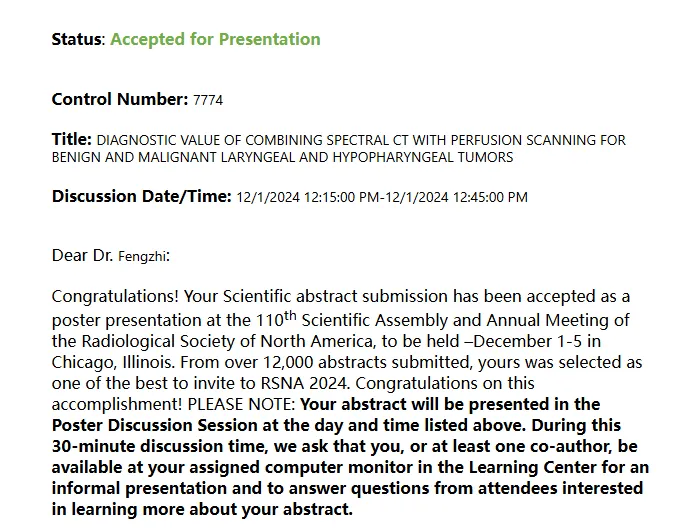
Task: Click the word Congratulations! opening the paragraph
Action: [x=115, y=296]
